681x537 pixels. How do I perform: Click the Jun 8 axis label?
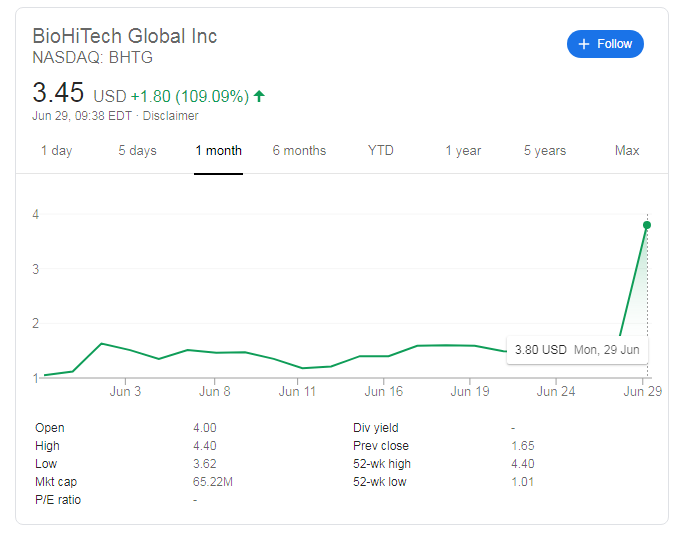click(215, 391)
